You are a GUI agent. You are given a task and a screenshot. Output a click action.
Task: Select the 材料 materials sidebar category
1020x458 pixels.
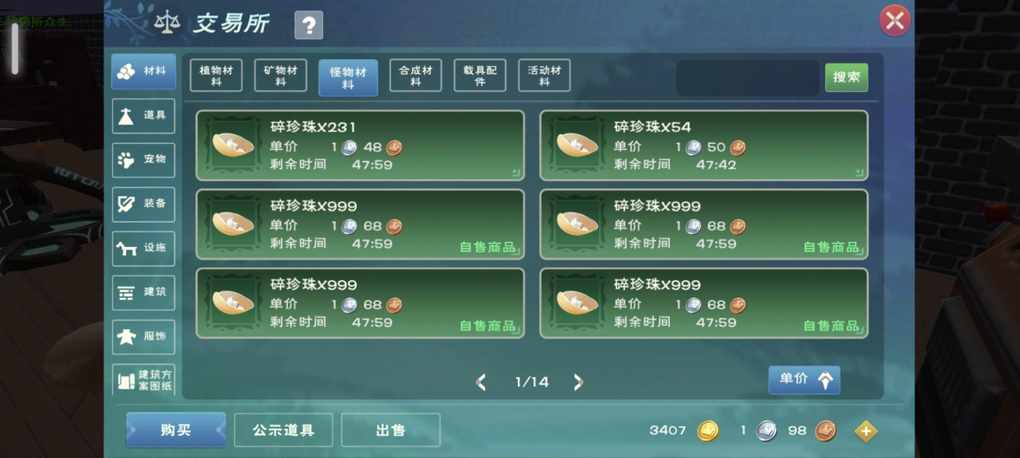point(143,71)
